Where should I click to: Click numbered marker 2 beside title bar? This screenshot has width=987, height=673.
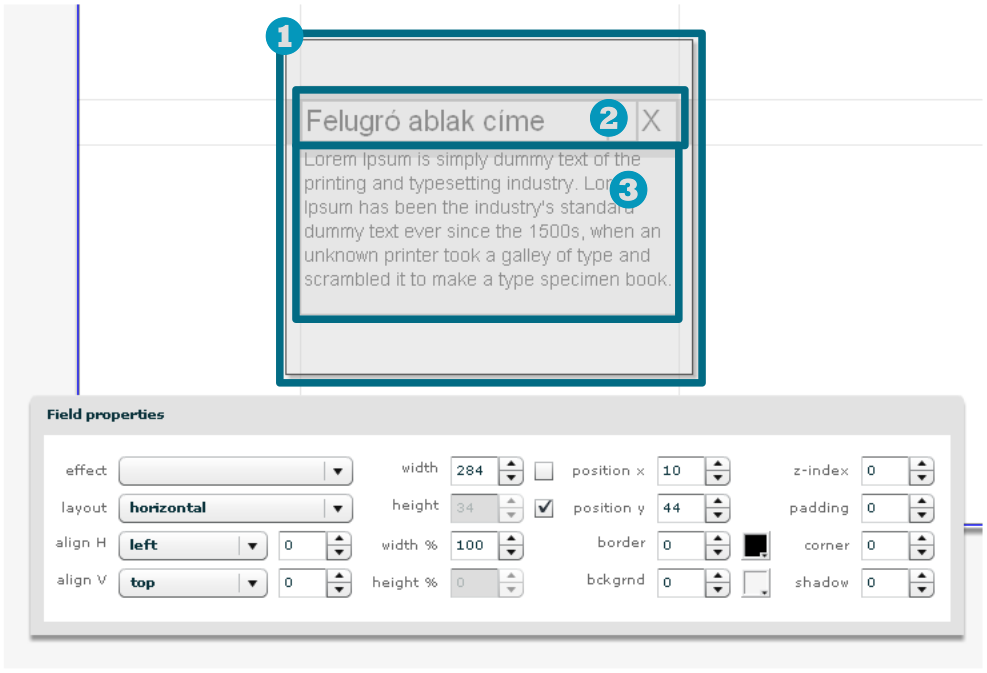[609, 119]
